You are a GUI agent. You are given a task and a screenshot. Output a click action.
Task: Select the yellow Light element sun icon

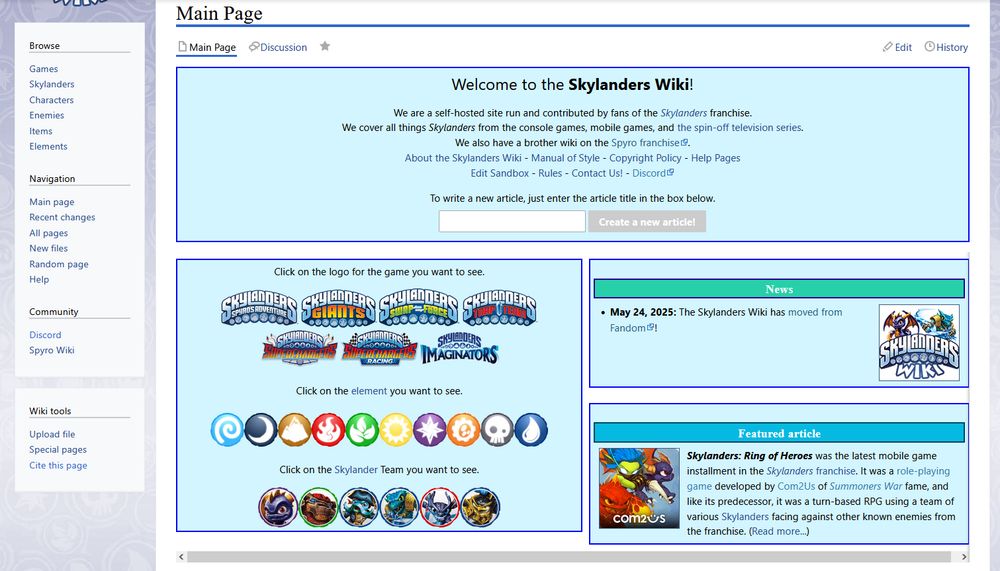(x=396, y=429)
